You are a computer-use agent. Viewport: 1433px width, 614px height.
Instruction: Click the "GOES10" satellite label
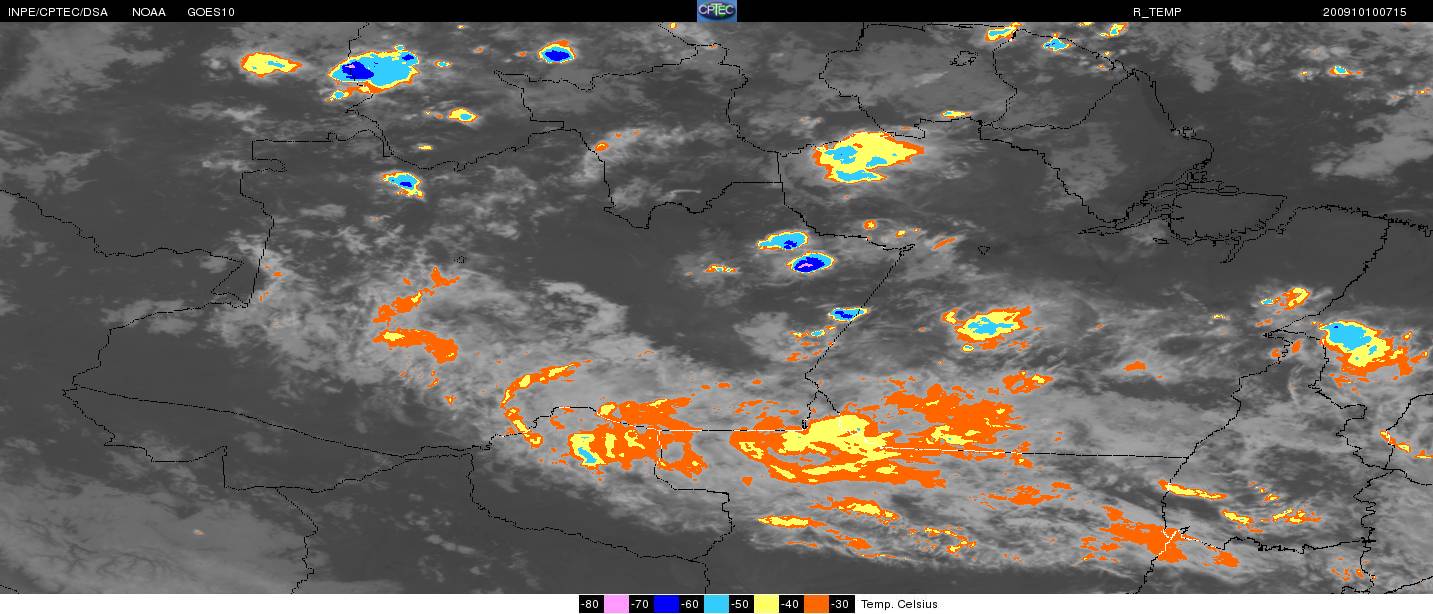(x=210, y=11)
